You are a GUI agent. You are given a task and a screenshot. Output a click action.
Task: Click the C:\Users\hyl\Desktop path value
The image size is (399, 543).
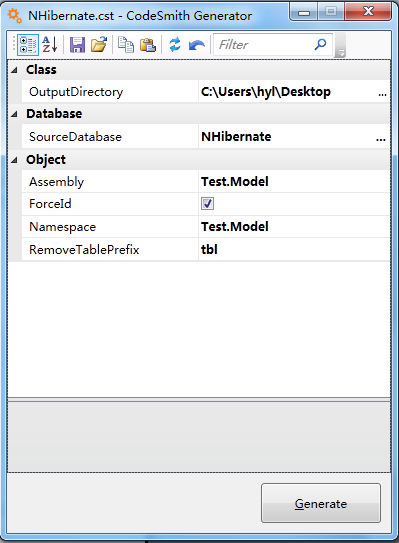coord(266,92)
